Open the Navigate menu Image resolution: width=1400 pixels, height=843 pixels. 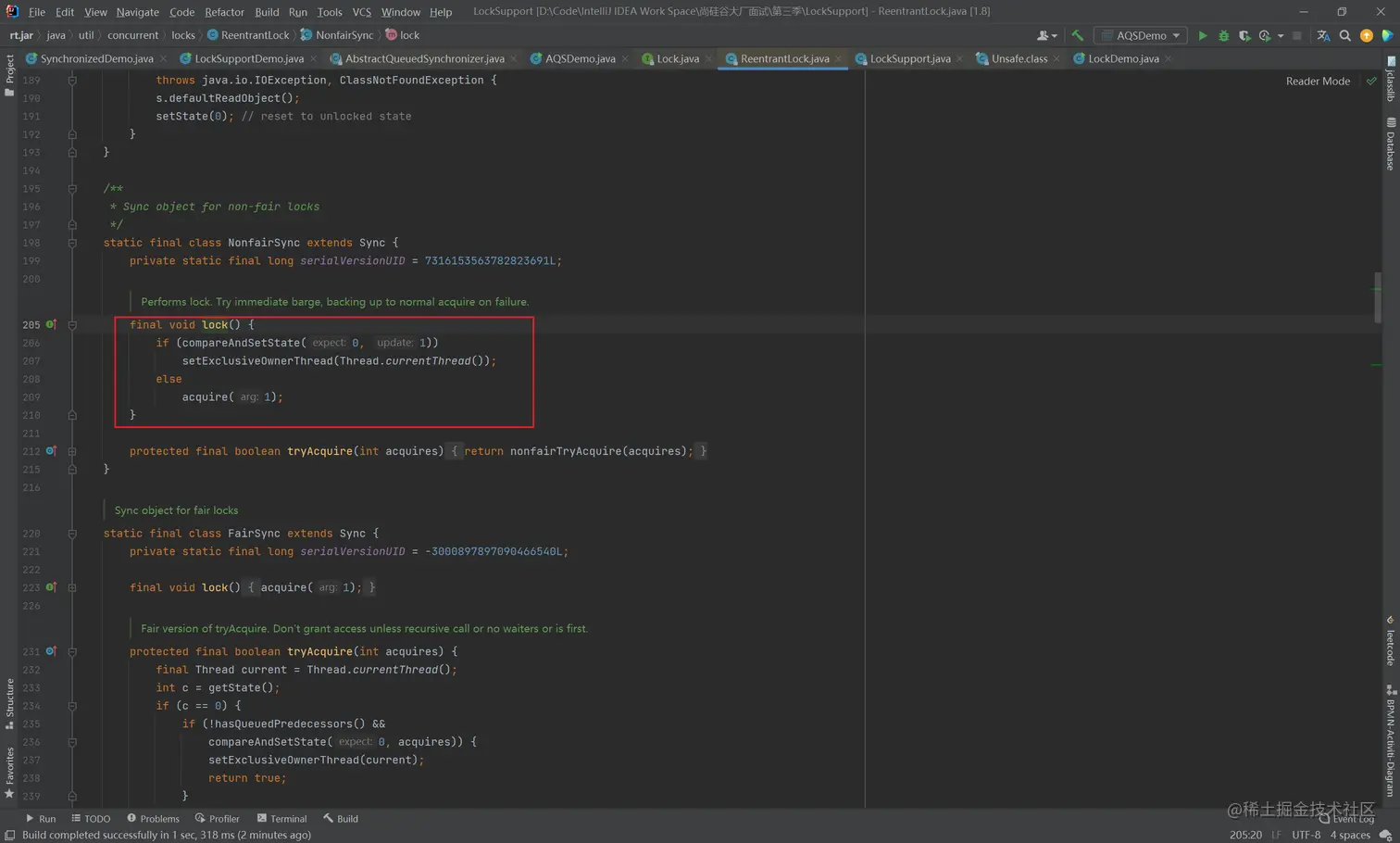pos(137,12)
